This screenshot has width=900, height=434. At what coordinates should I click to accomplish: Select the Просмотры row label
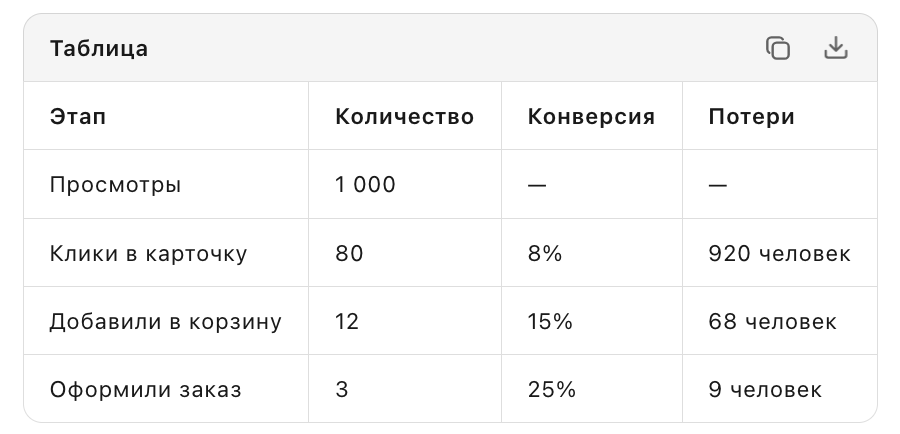[x=115, y=185]
